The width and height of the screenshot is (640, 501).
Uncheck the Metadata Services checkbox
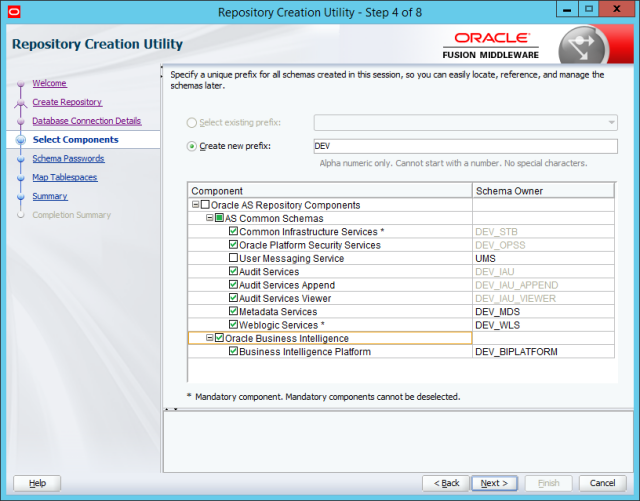[233, 311]
